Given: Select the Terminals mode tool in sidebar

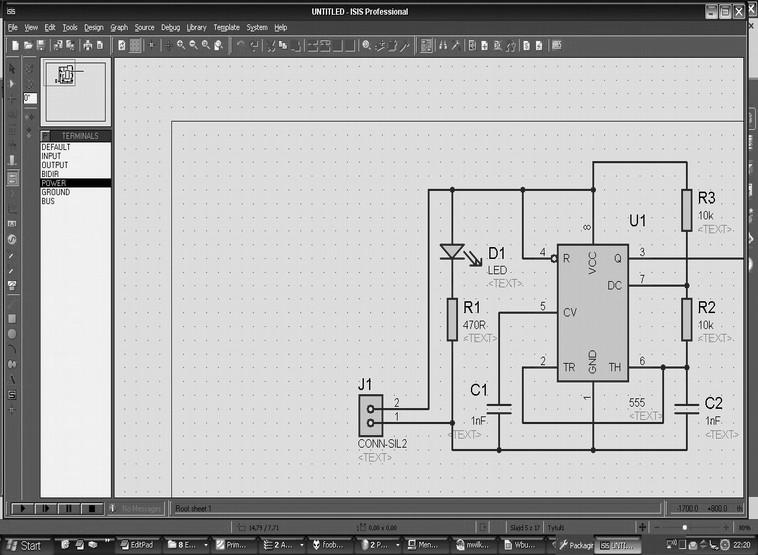Looking at the screenshot, I should coord(13,178).
